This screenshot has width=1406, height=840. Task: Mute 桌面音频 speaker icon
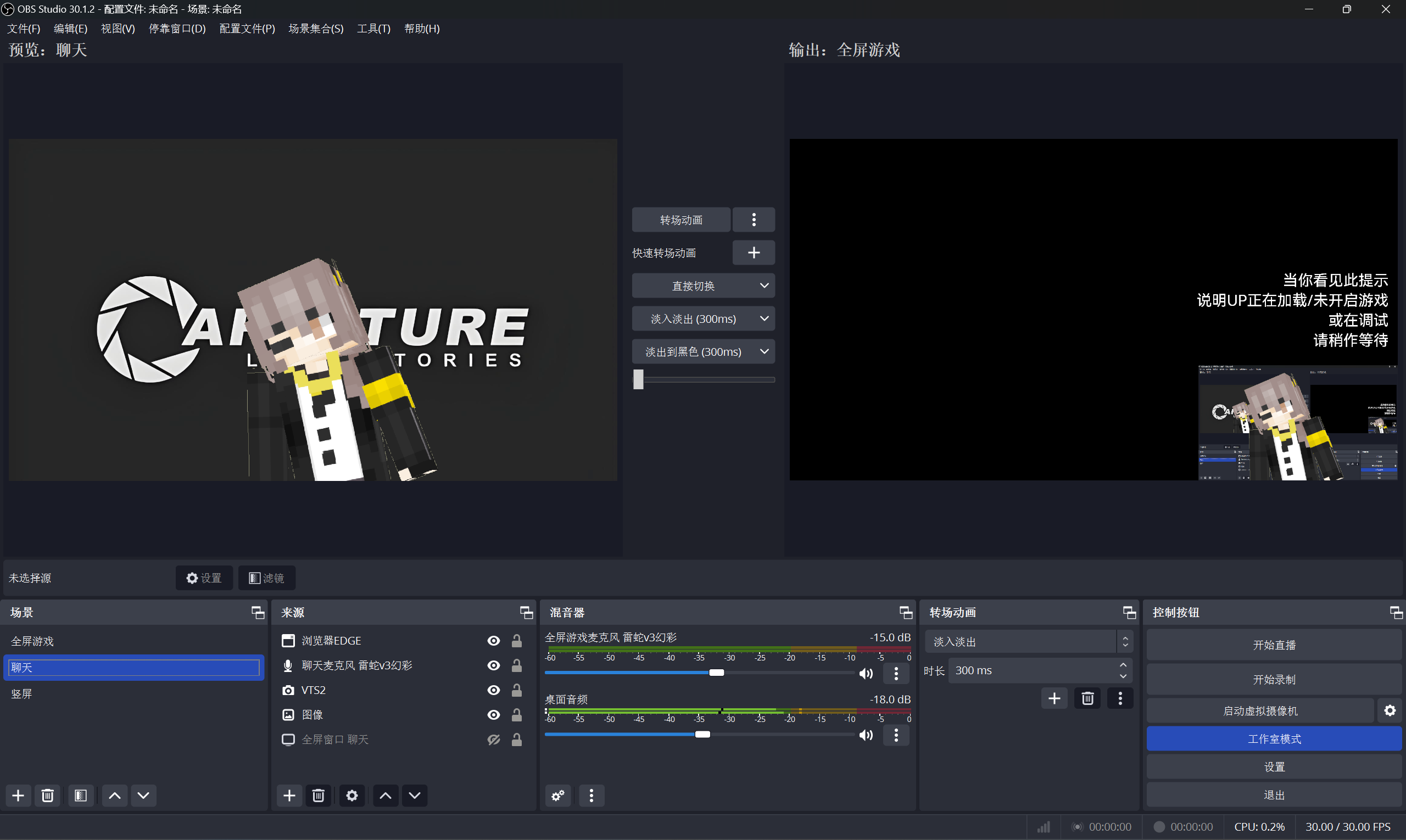tap(866, 735)
